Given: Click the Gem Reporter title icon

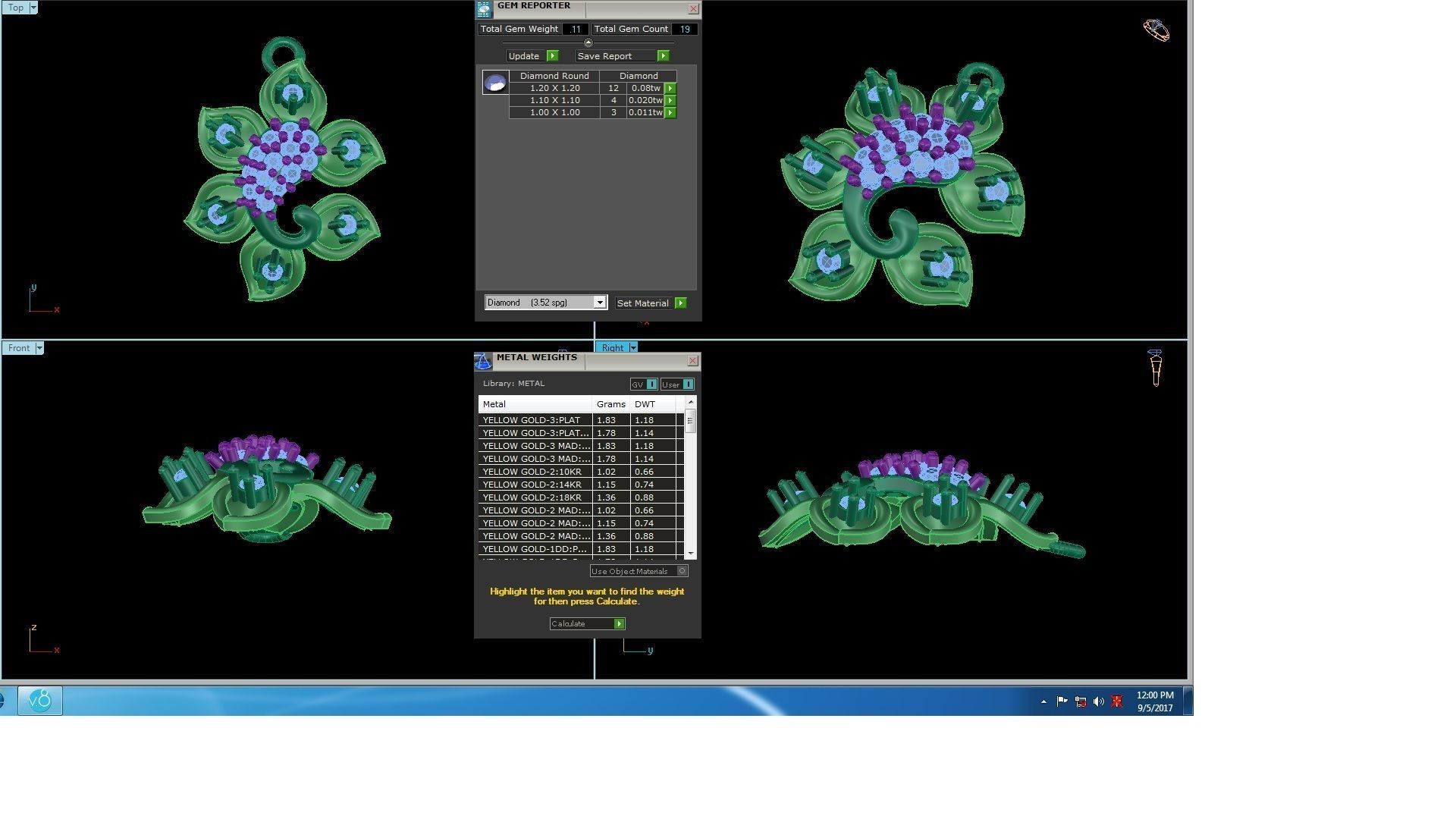Looking at the screenshot, I should (x=484, y=9).
